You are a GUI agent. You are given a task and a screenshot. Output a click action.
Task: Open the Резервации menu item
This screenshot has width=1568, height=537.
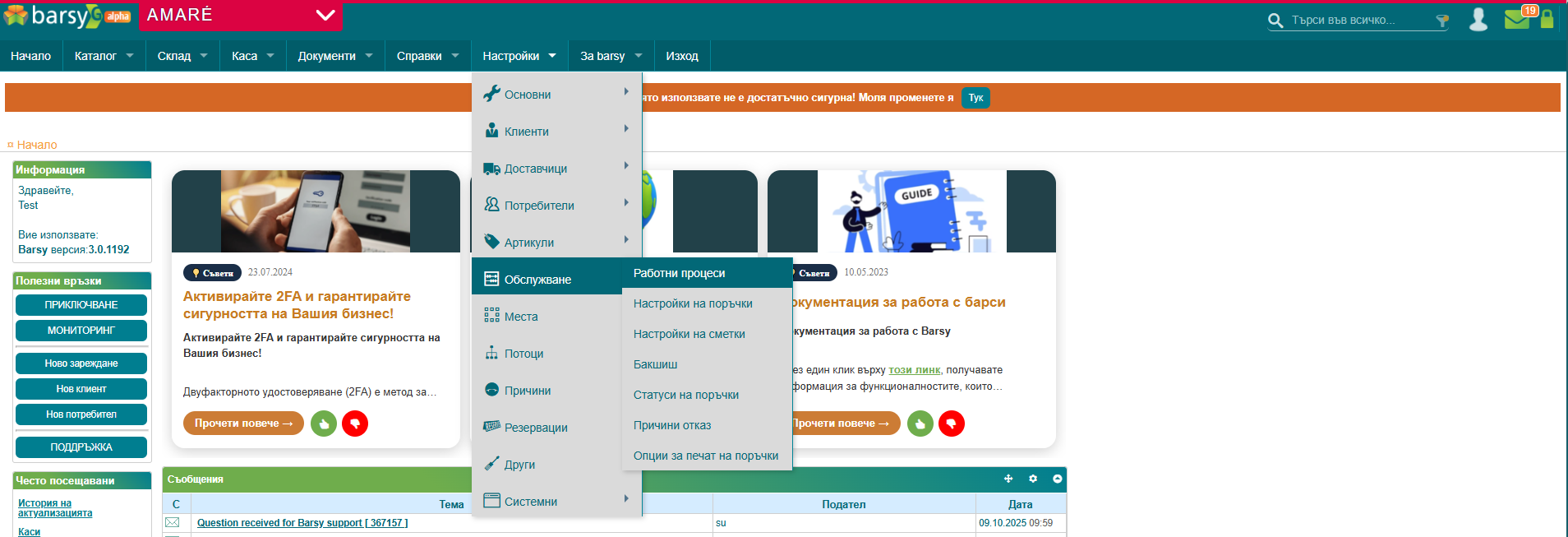(x=536, y=428)
